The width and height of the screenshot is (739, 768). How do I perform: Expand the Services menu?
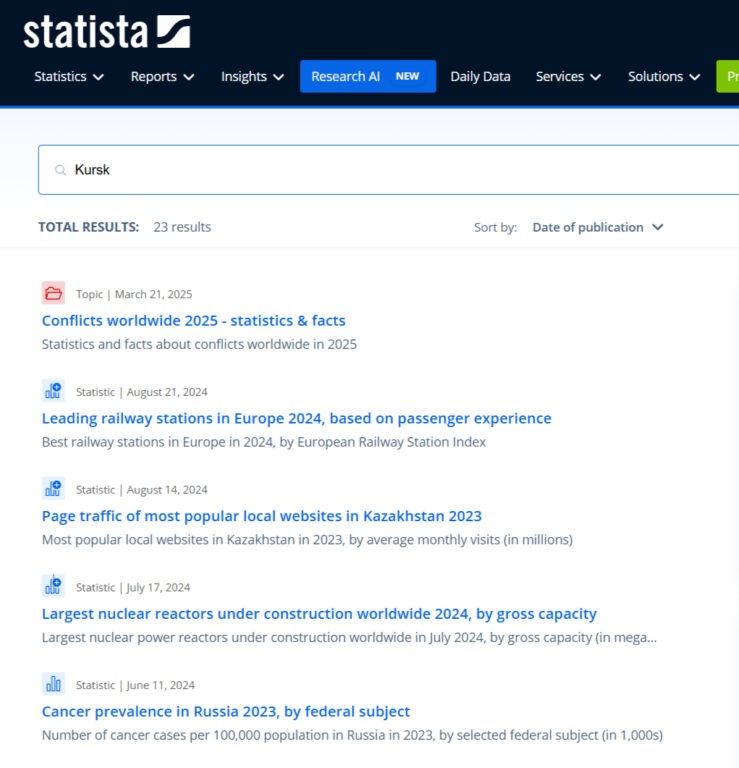(x=568, y=76)
